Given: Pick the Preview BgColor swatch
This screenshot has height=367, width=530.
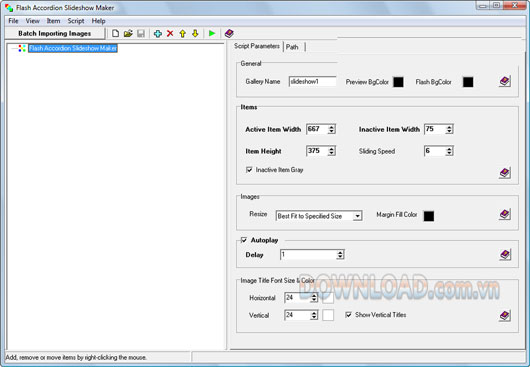Looking at the screenshot, I should (x=398, y=82).
